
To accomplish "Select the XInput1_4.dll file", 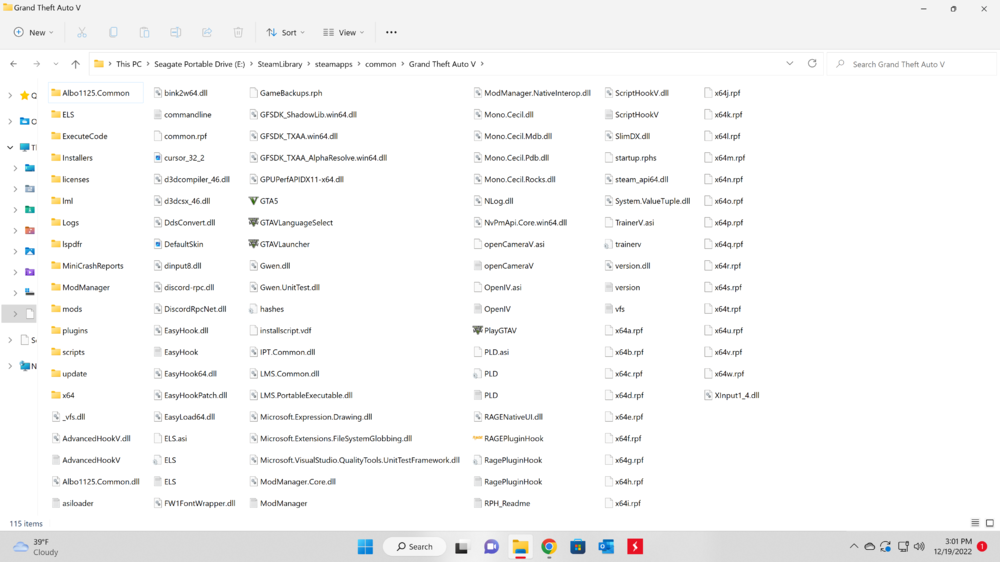I will (732, 396).
